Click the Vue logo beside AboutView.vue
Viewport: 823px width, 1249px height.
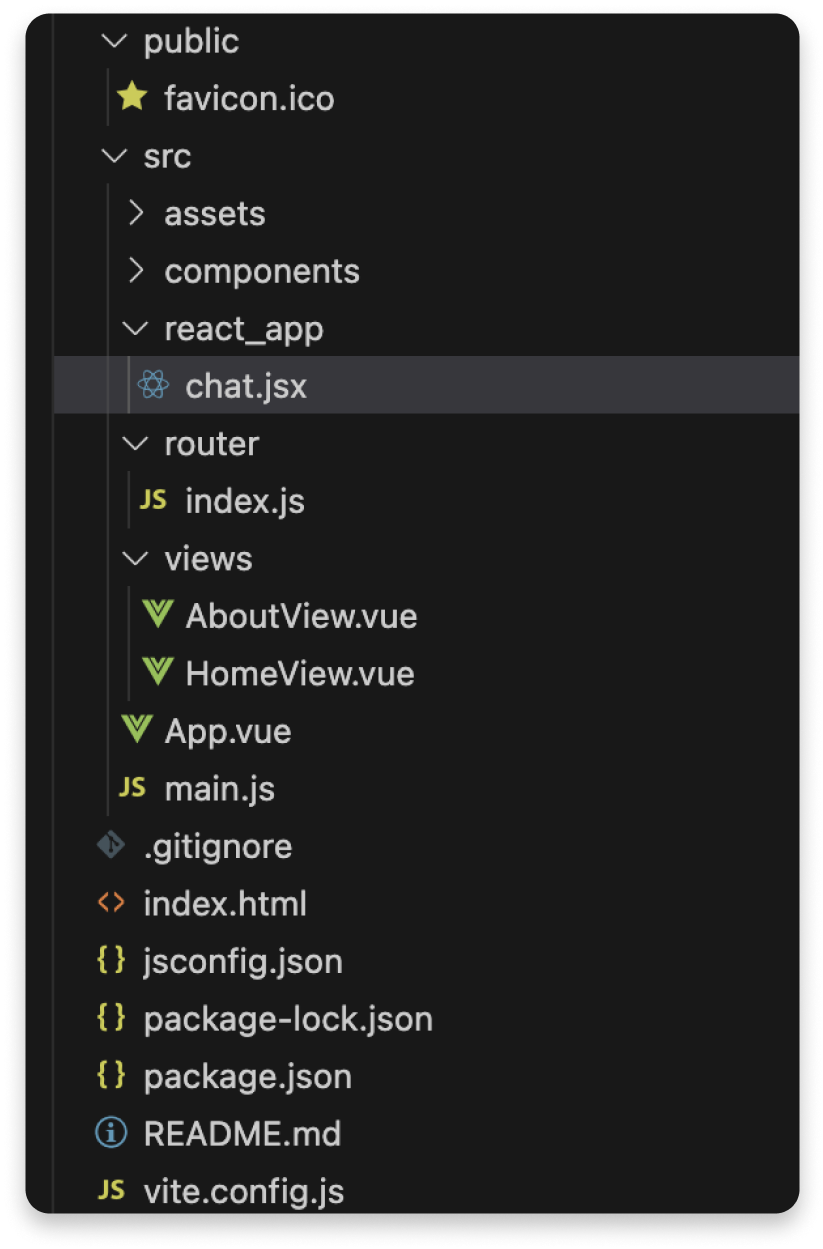tap(158, 615)
